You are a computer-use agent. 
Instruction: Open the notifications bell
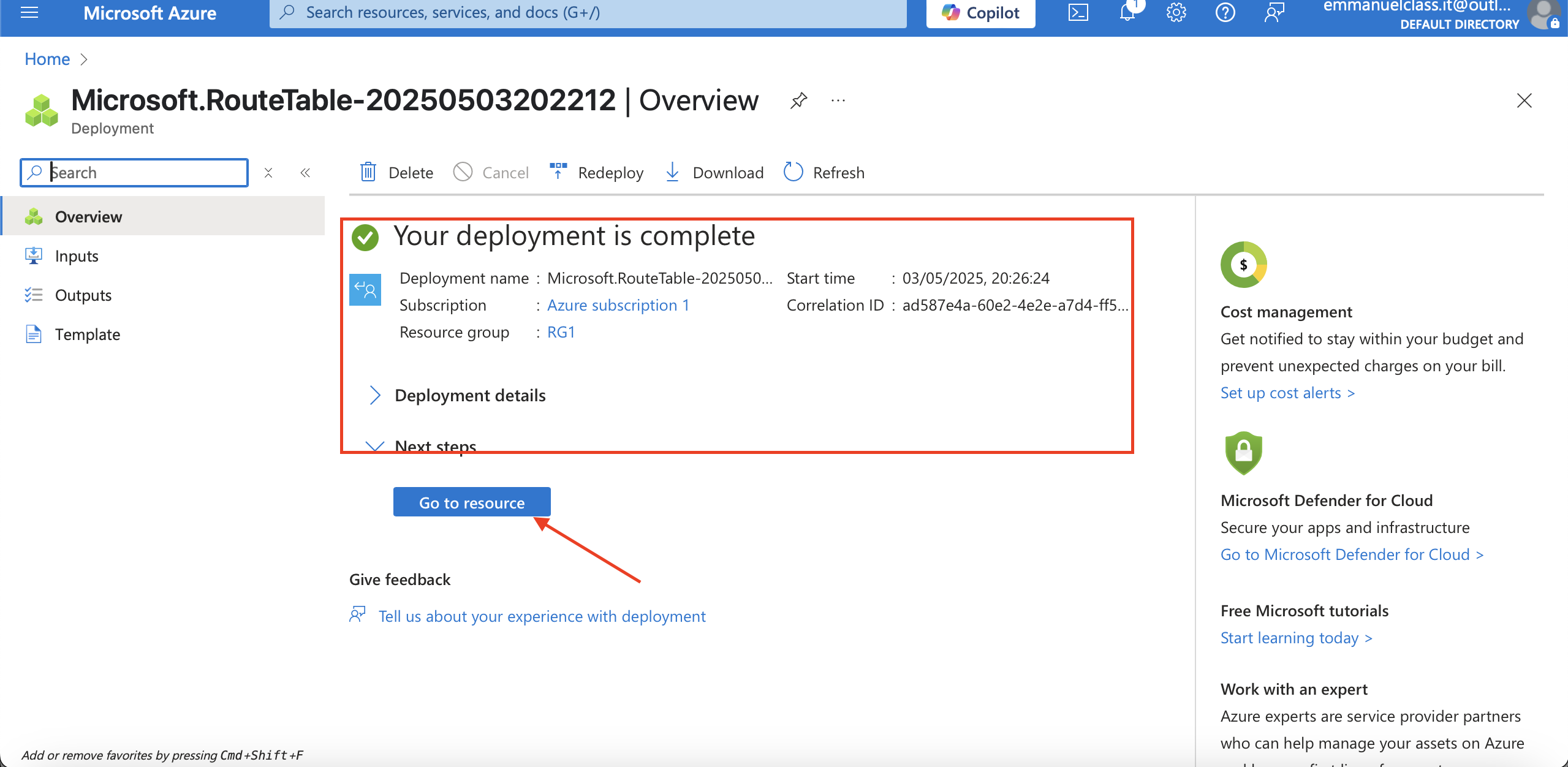(x=1127, y=13)
